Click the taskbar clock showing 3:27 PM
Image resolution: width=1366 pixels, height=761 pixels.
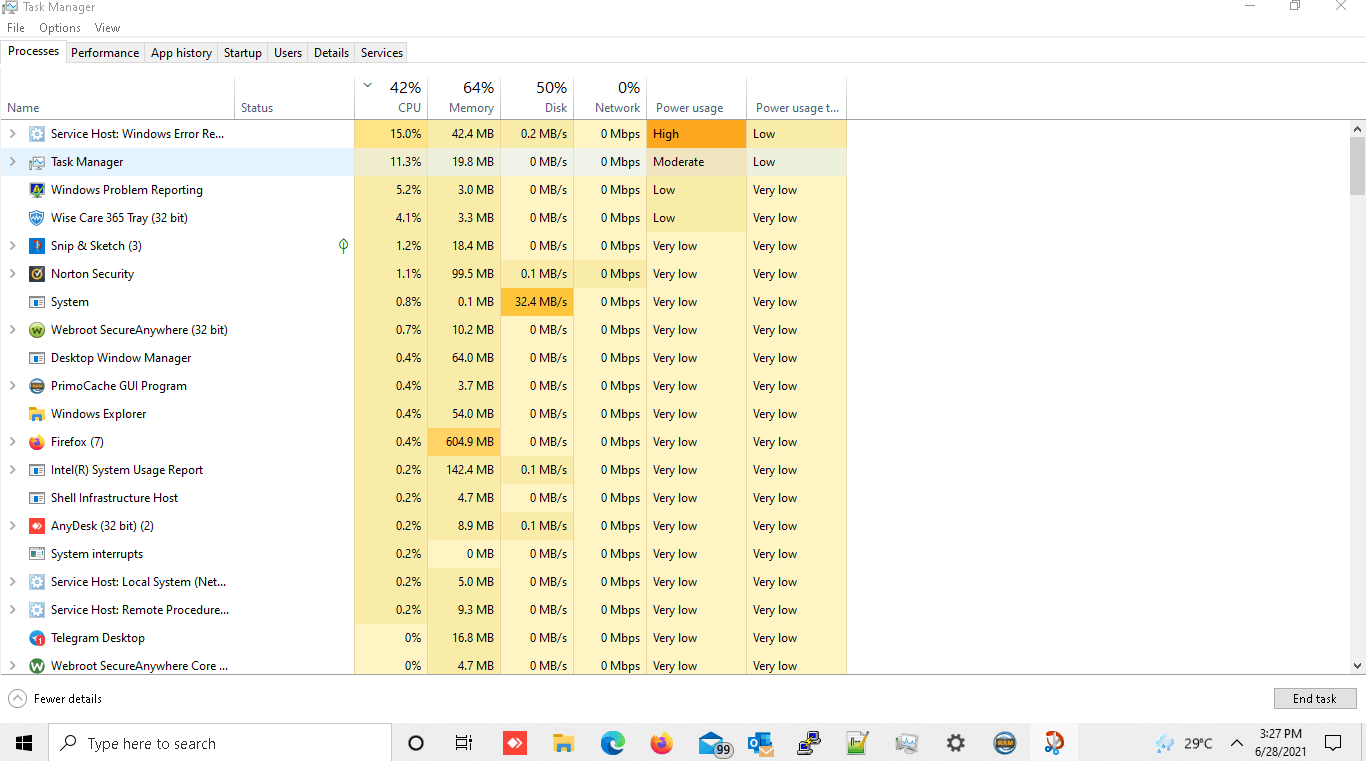point(1281,742)
